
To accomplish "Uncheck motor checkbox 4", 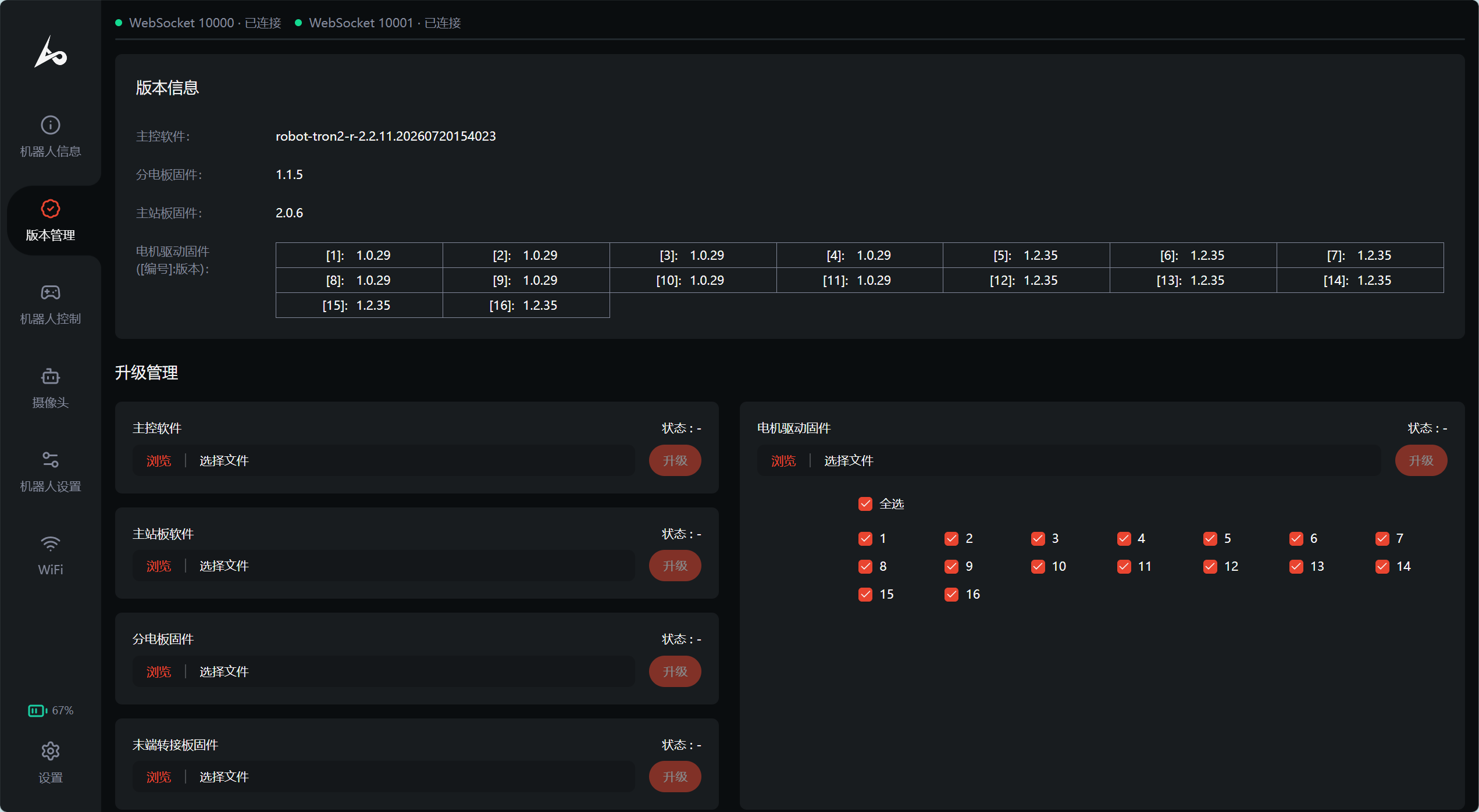I will coord(1124,538).
